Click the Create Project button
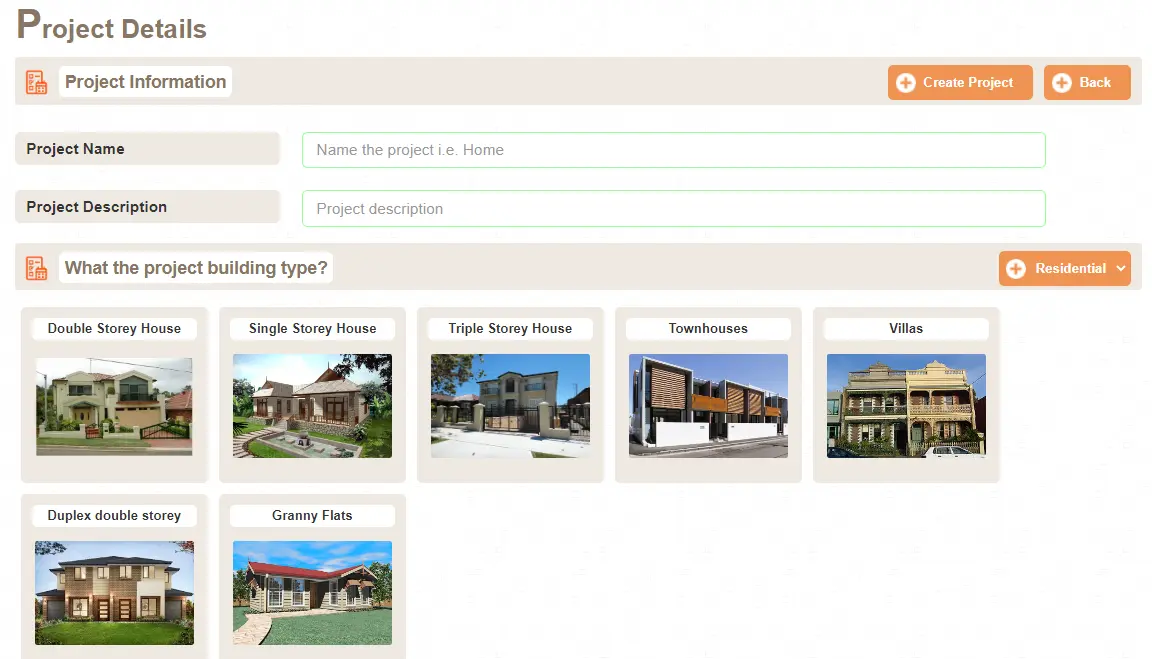Image resolution: width=1152 pixels, height=659 pixels. (x=960, y=82)
